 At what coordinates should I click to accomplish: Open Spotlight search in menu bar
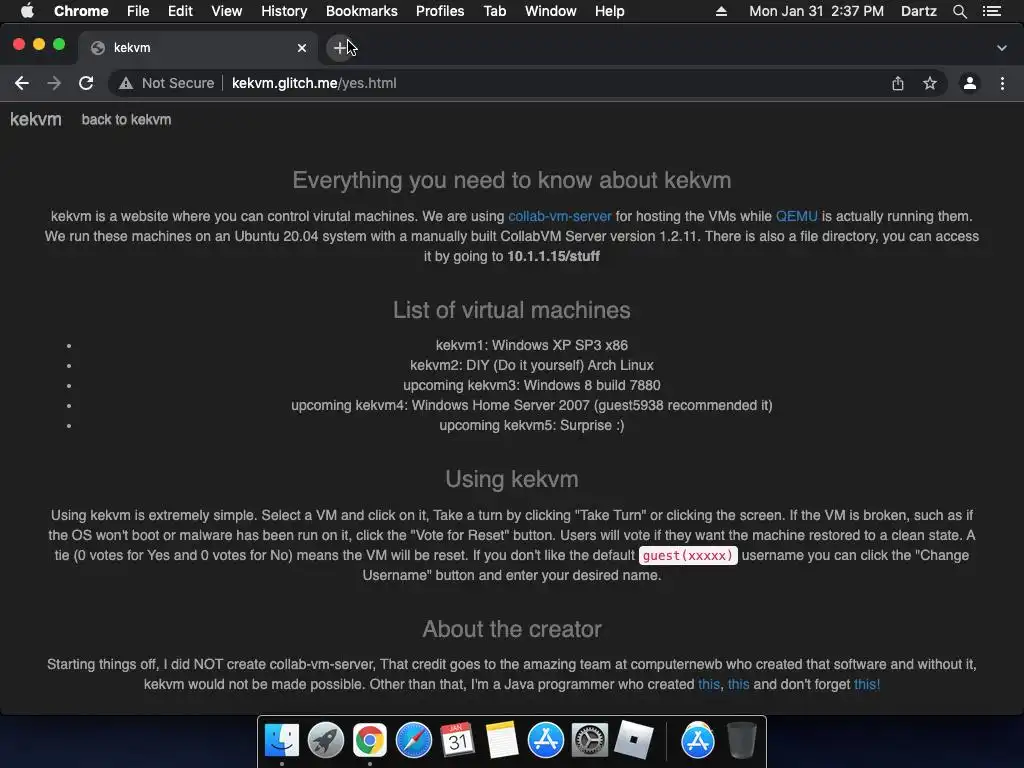click(x=959, y=11)
